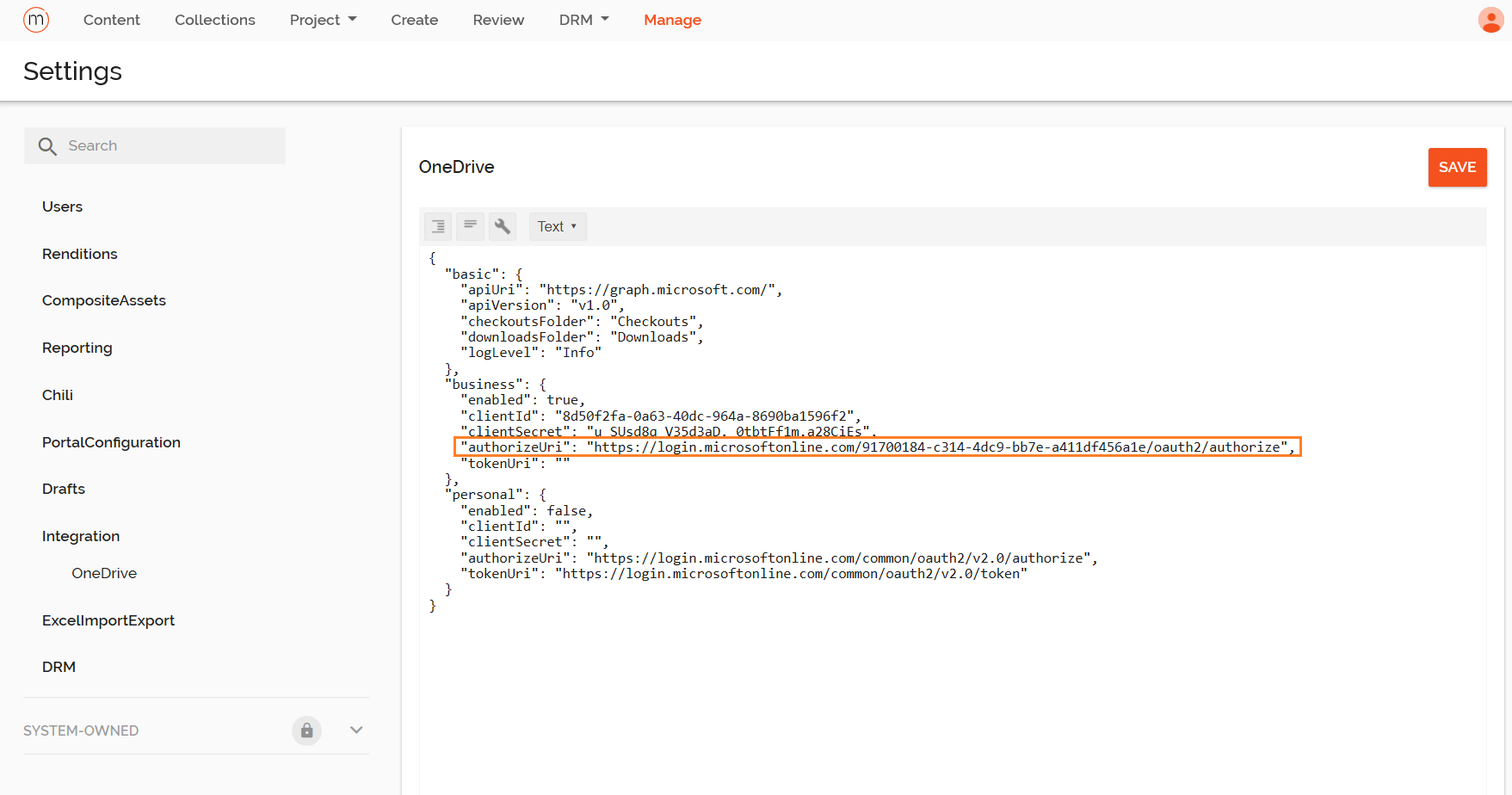
Task: Click the wrench repair JSON icon
Action: 503,226
